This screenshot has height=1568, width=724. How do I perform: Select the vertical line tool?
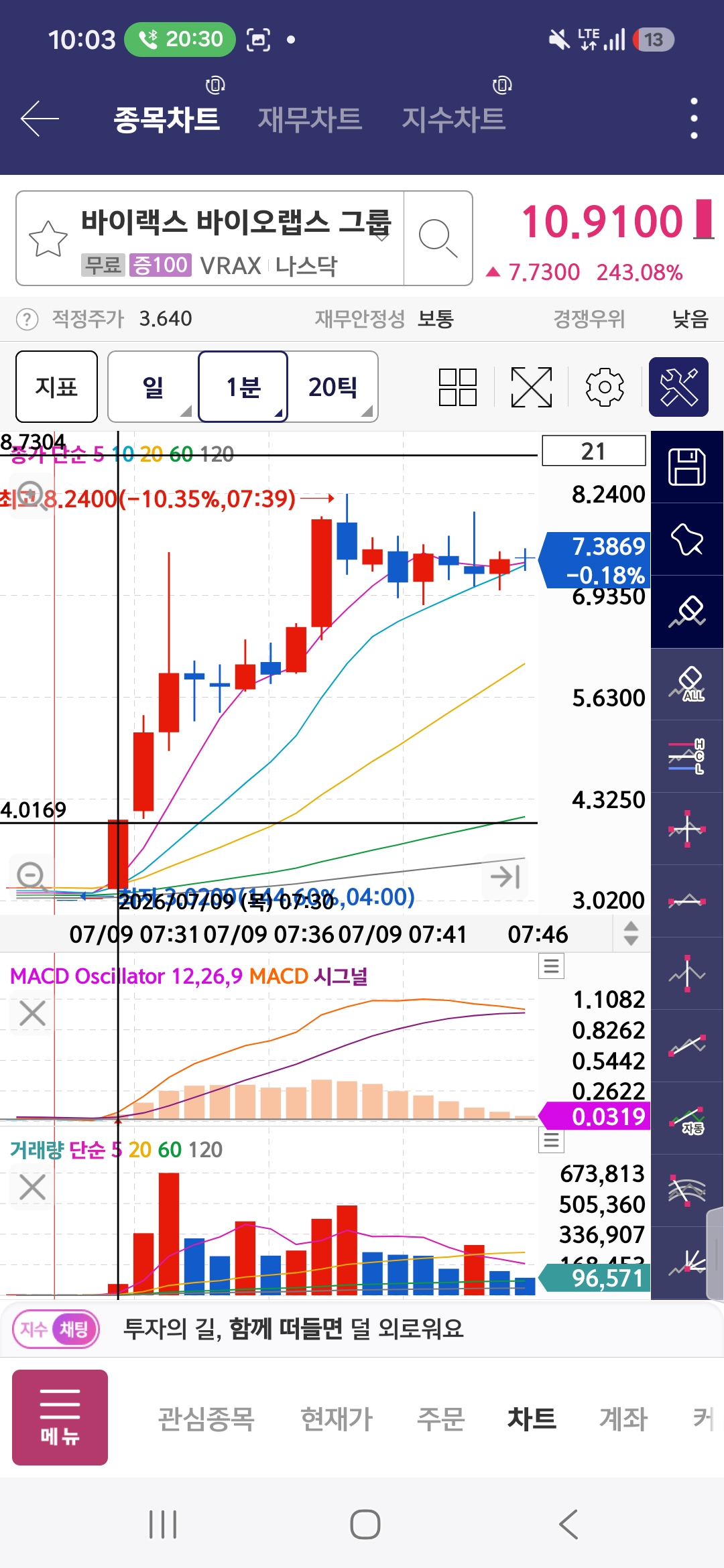pos(687,974)
